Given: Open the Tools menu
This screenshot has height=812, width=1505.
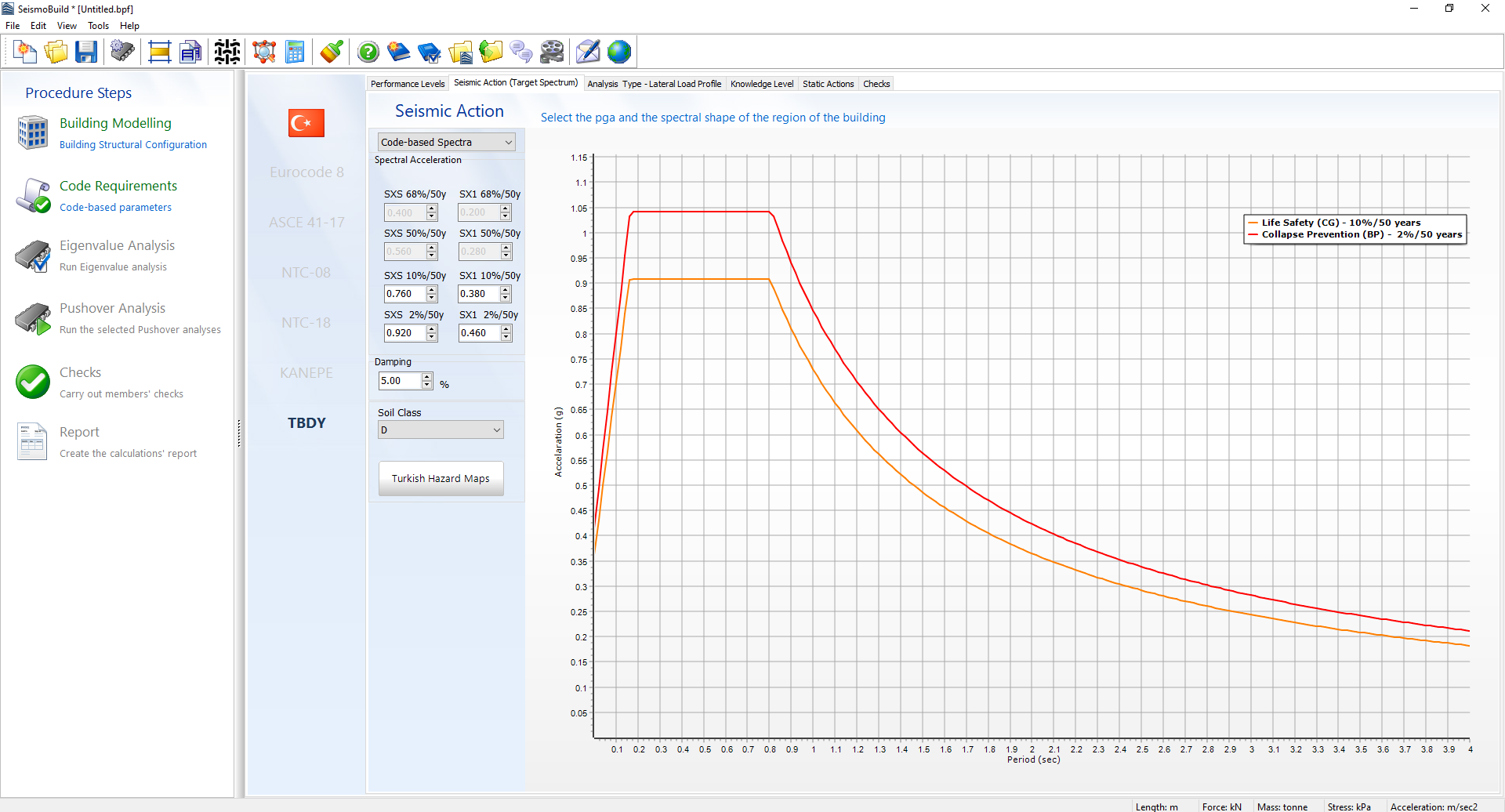Looking at the screenshot, I should click(98, 26).
